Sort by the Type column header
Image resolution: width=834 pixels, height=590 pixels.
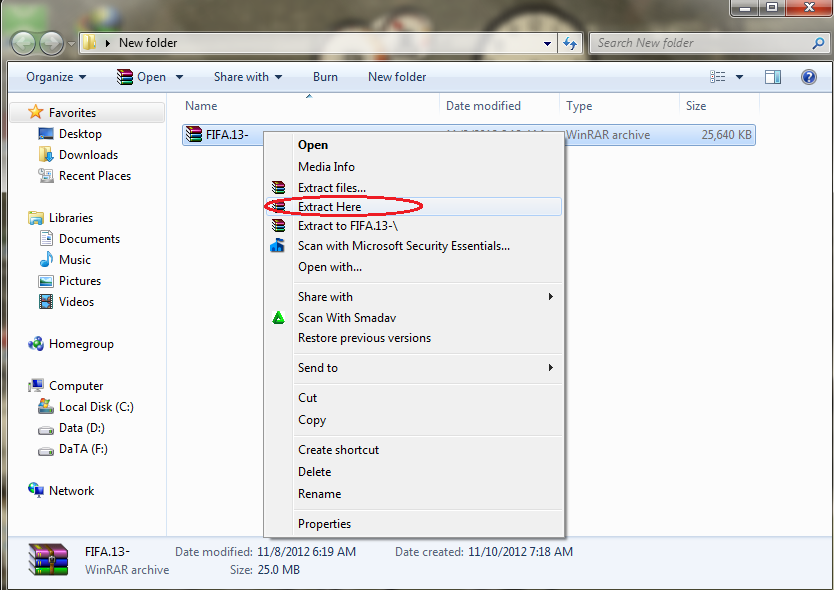tap(619, 105)
